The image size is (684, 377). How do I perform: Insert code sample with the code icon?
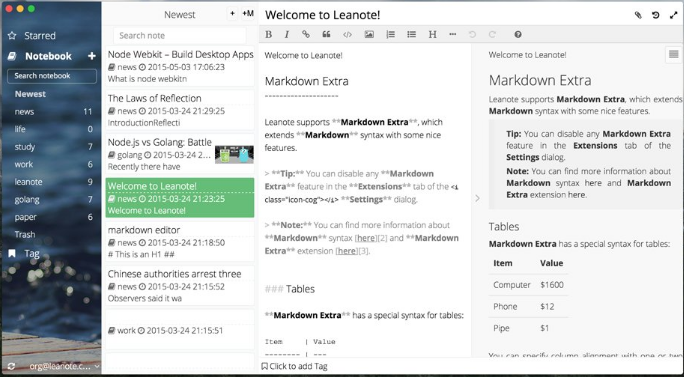pyautogui.click(x=347, y=34)
